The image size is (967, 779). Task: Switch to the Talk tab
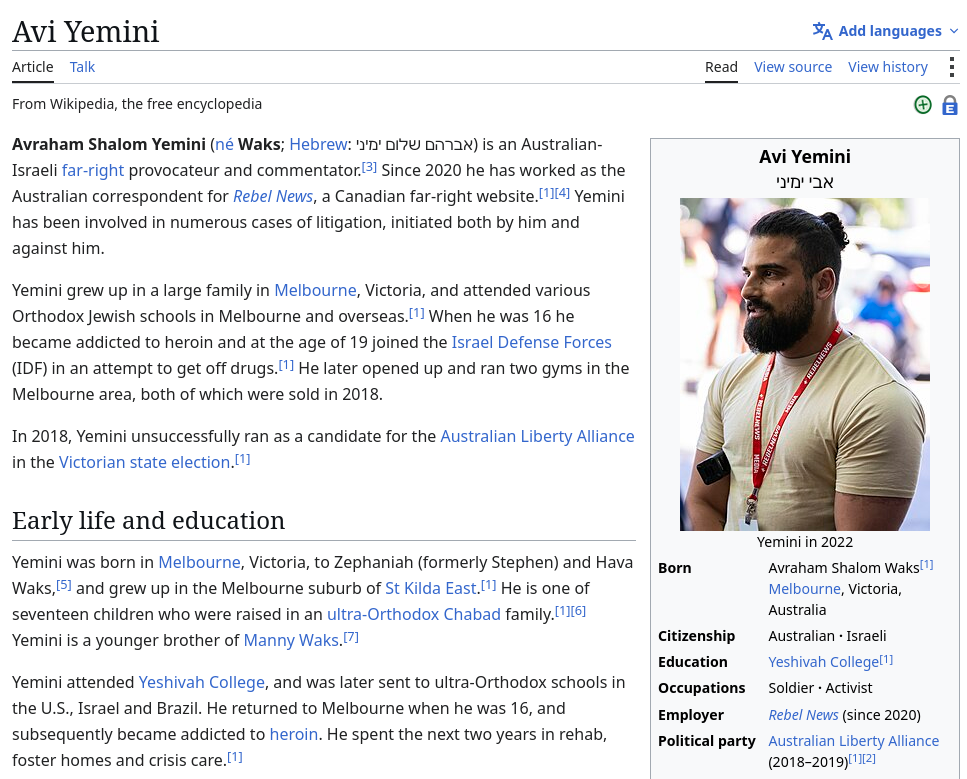click(82, 67)
